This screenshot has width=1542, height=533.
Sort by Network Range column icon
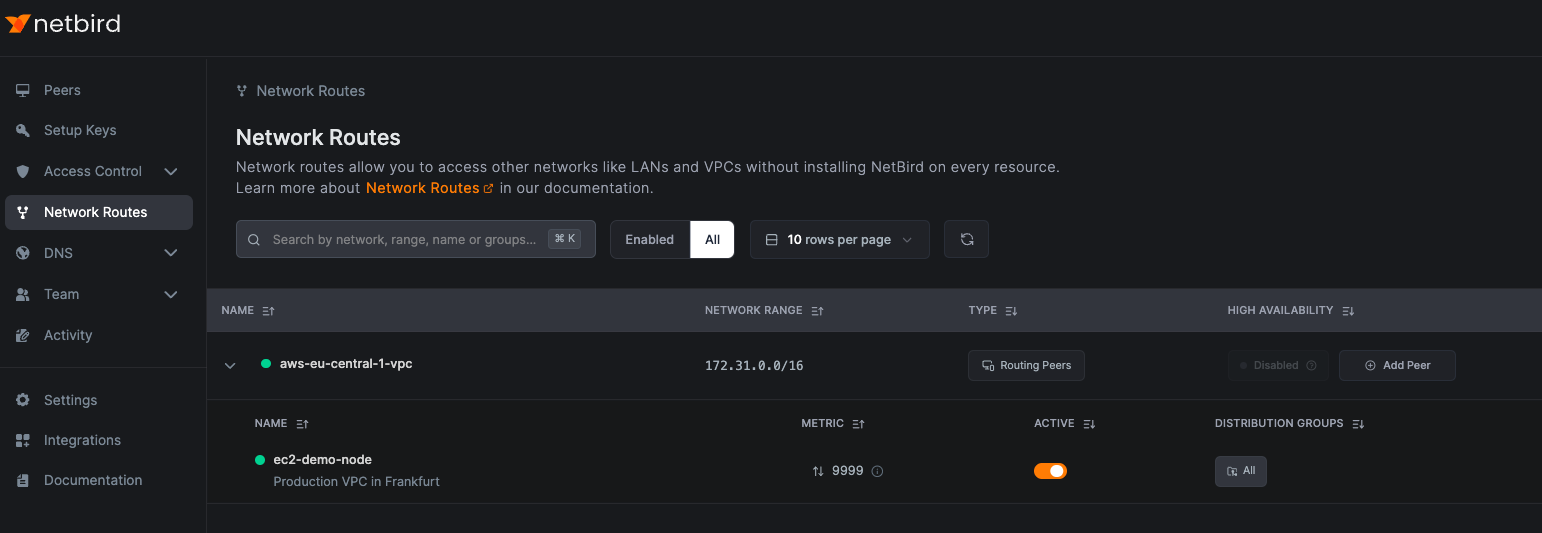(817, 311)
